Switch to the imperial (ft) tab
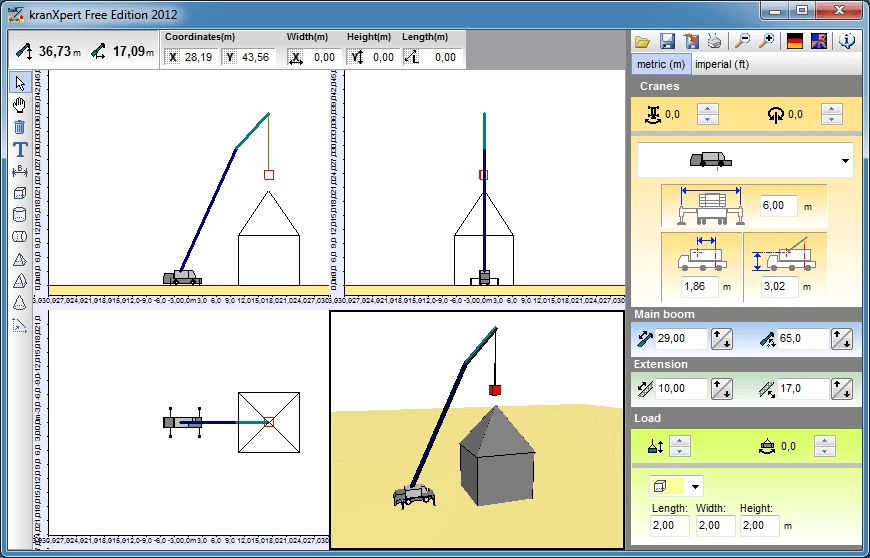Viewport: 870px width, 558px height. (722, 64)
